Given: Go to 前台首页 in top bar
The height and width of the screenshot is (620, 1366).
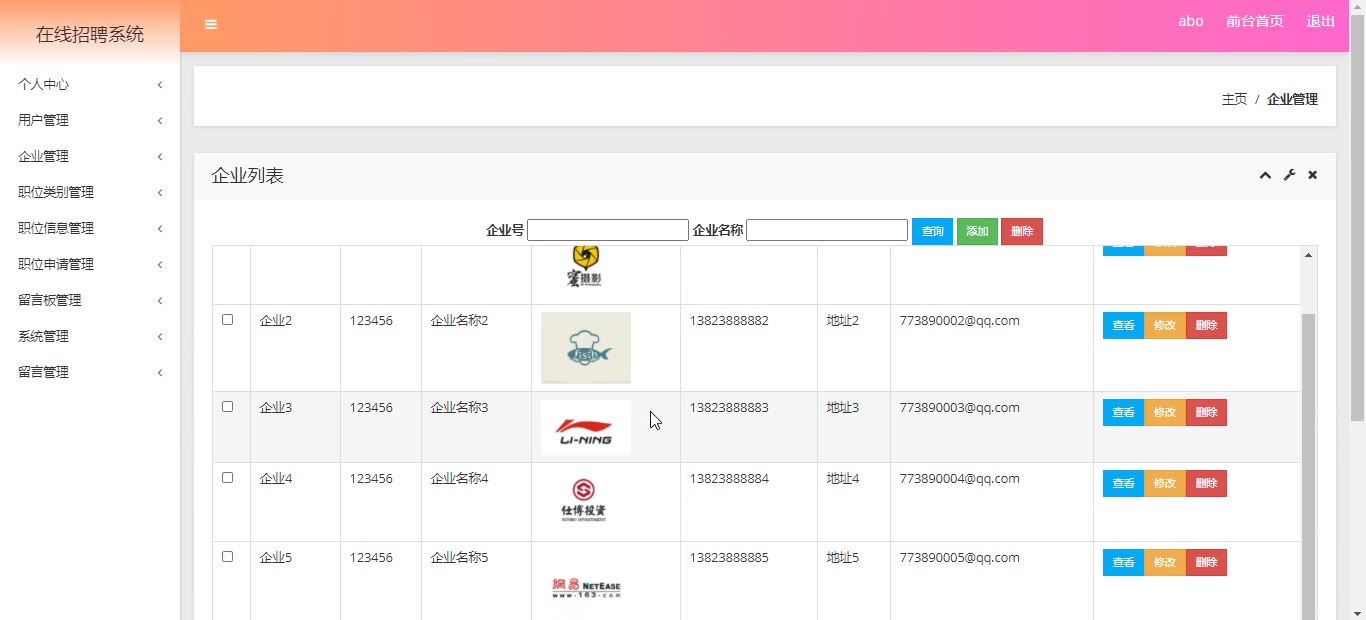Looking at the screenshot, I should 1255,21.
